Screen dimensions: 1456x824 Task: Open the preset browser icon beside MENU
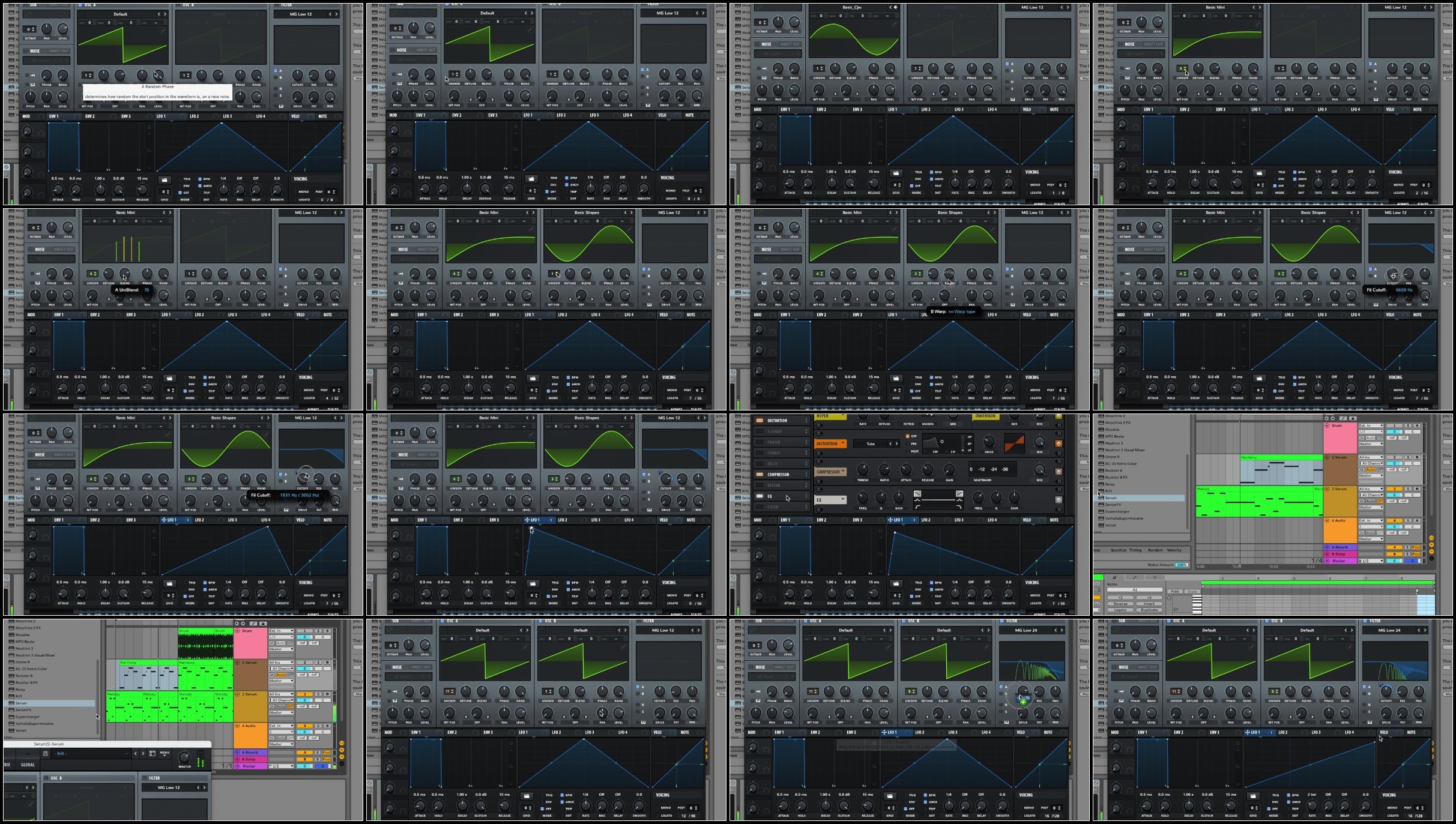[153, 753]
